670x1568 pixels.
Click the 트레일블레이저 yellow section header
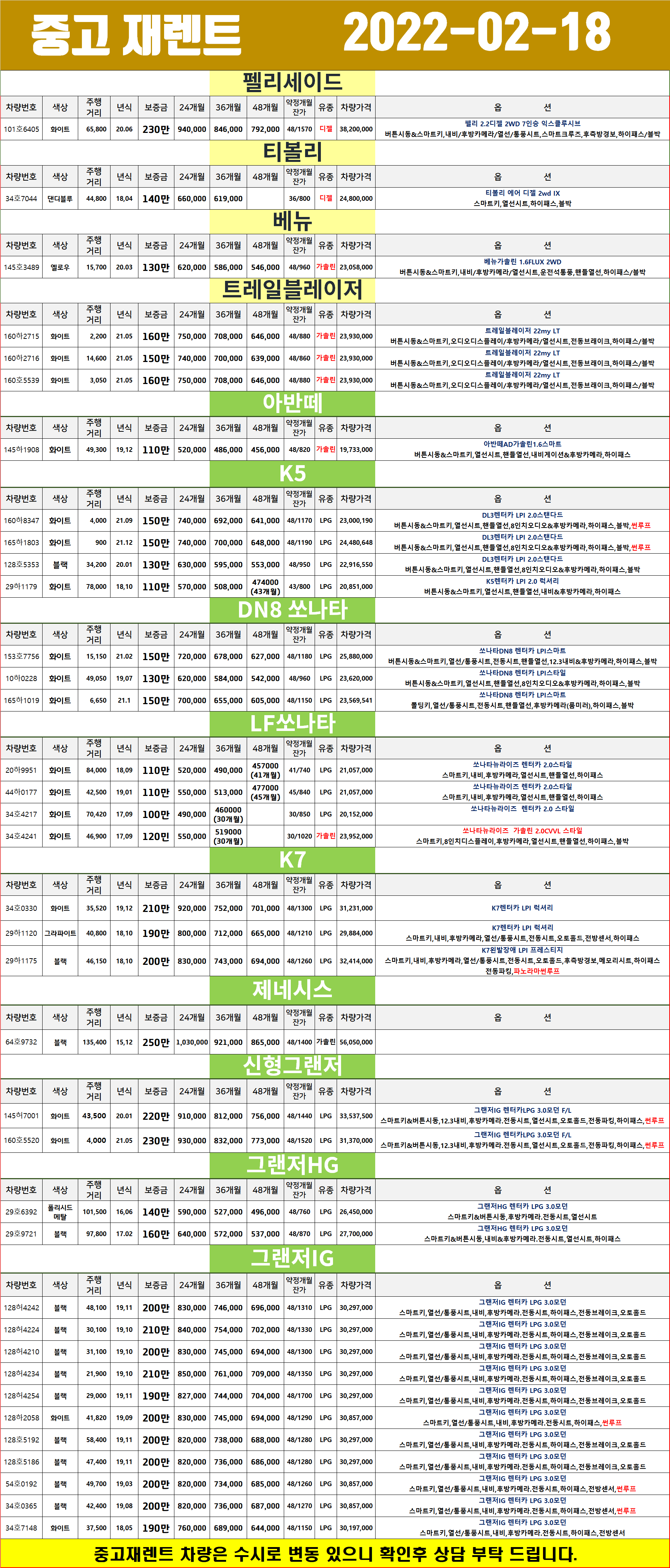coord(292,290)
